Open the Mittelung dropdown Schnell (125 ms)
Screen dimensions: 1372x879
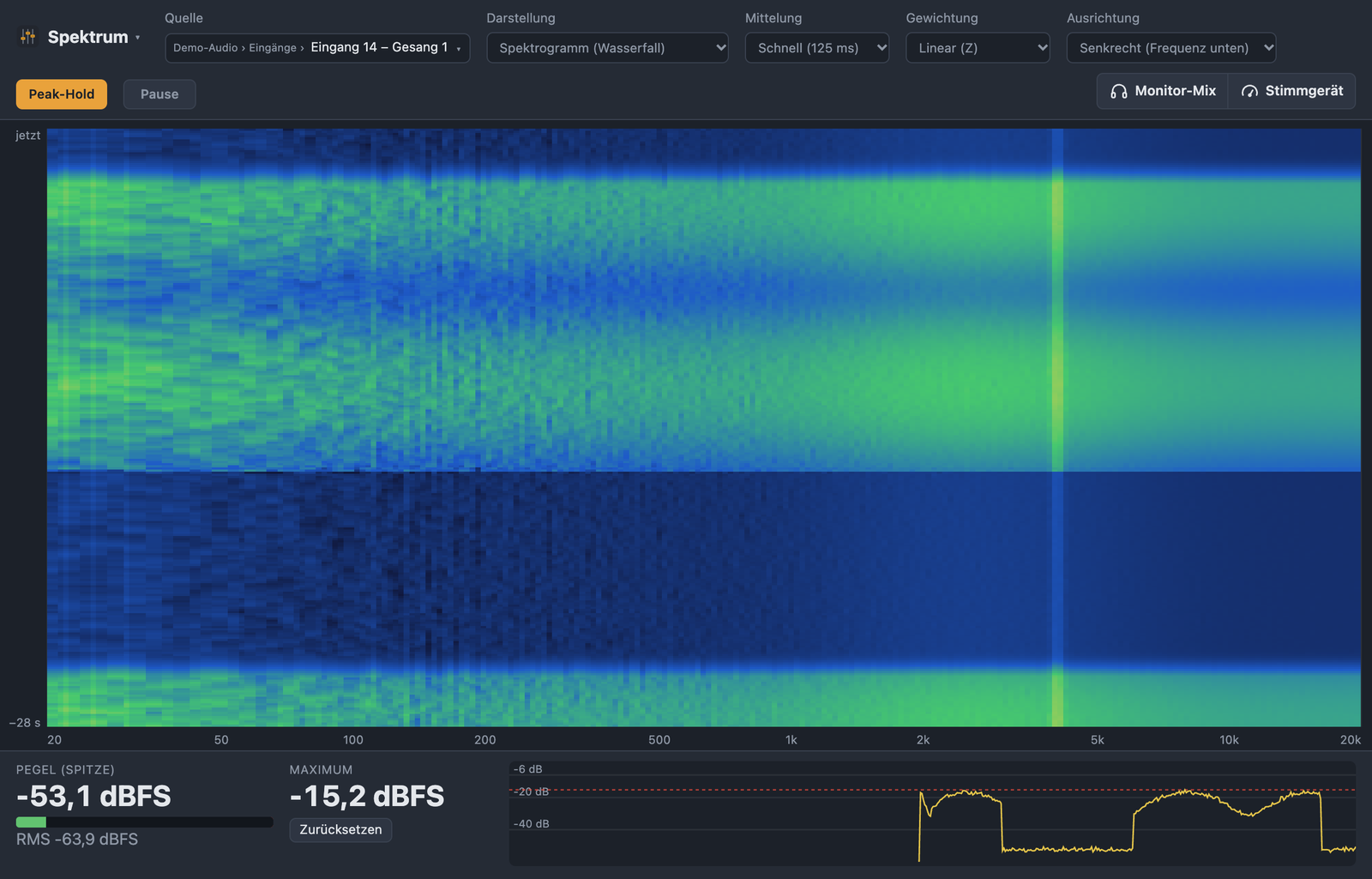[x=817, y=48]
